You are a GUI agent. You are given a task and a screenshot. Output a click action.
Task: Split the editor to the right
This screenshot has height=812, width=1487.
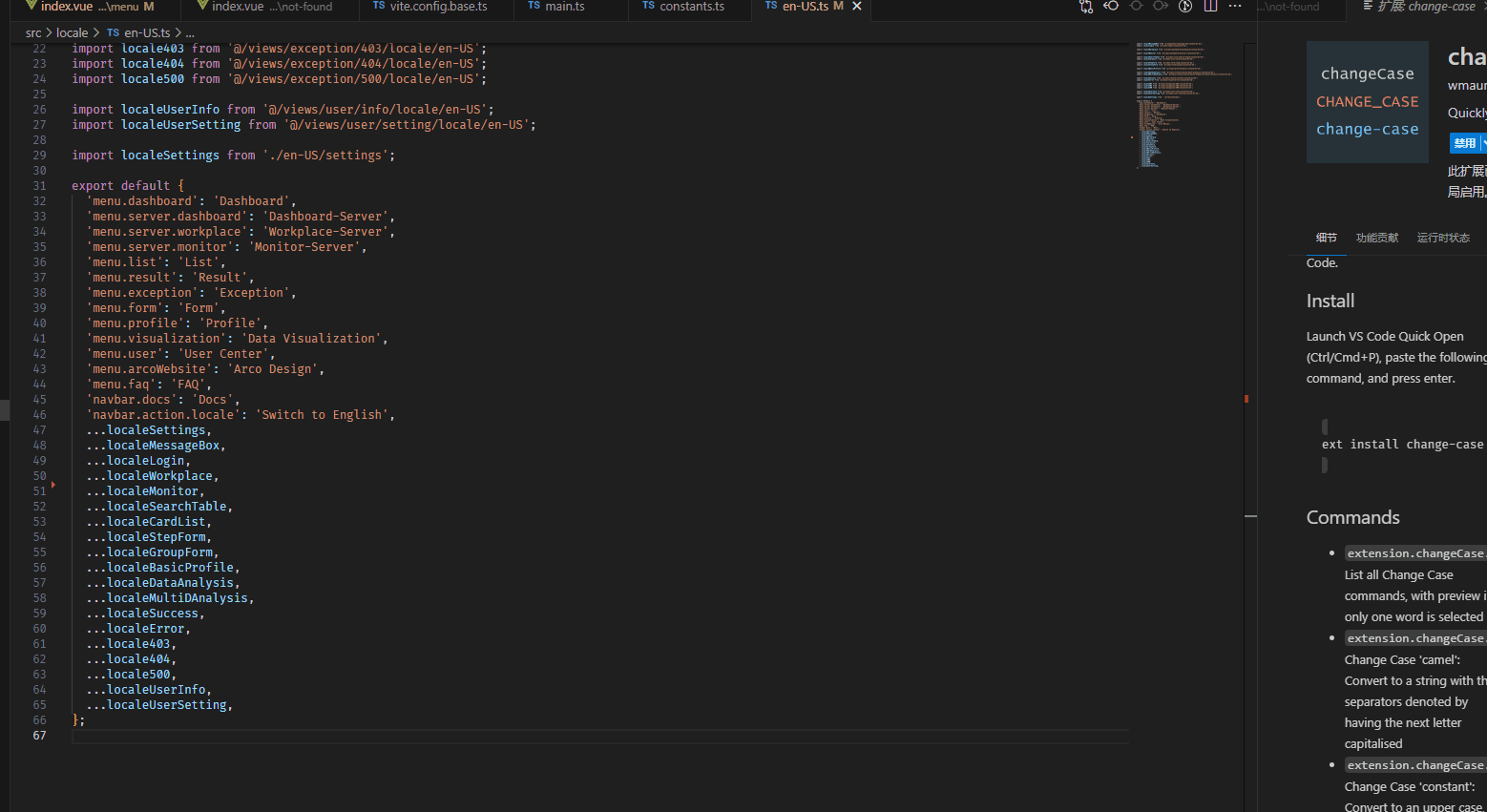click(1210, 6)
